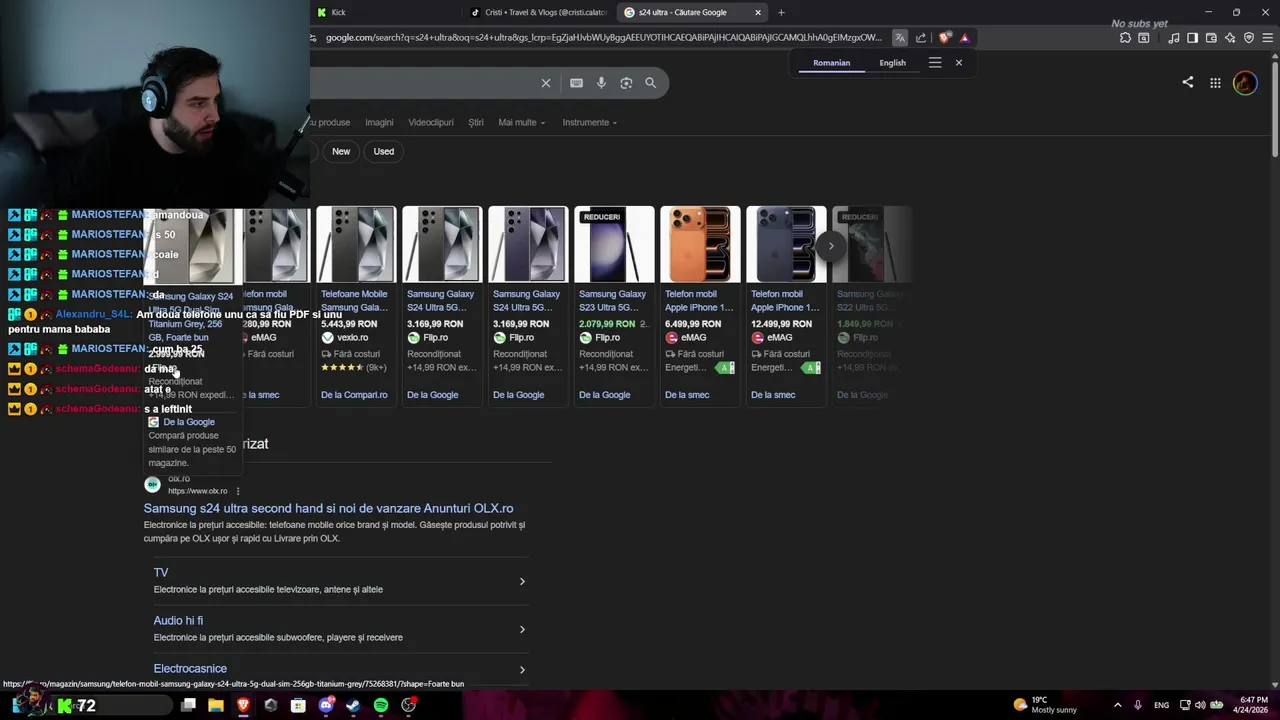Screen dimensions: 1280x720
Task: Open Spotify from the taskbar
Action: [x=381, y=705]
